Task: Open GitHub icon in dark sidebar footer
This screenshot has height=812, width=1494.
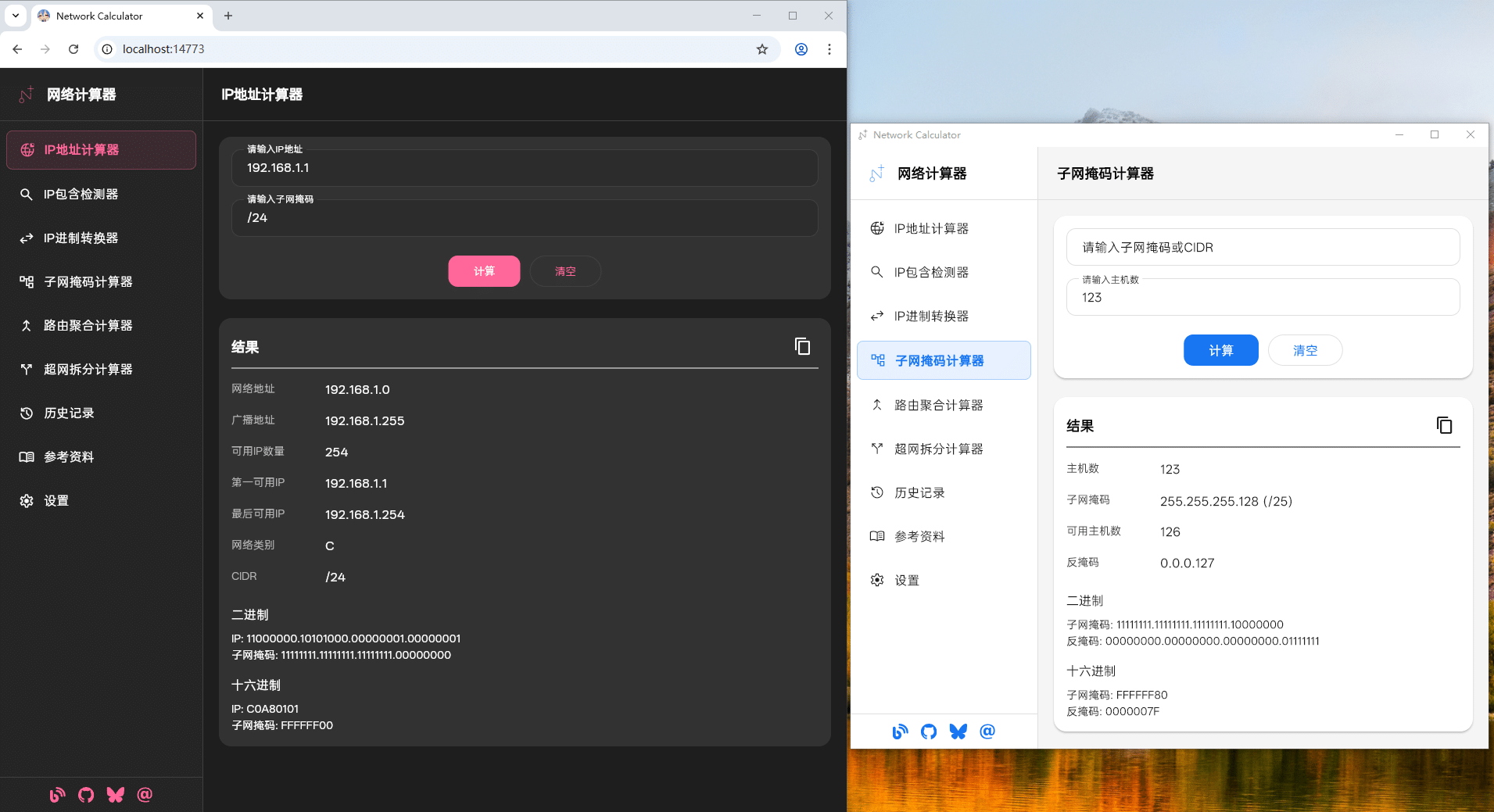Action: [86, 795]
